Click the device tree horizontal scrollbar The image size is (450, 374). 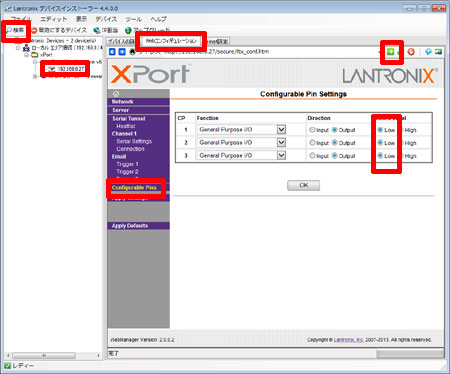[x=53, y=355]
